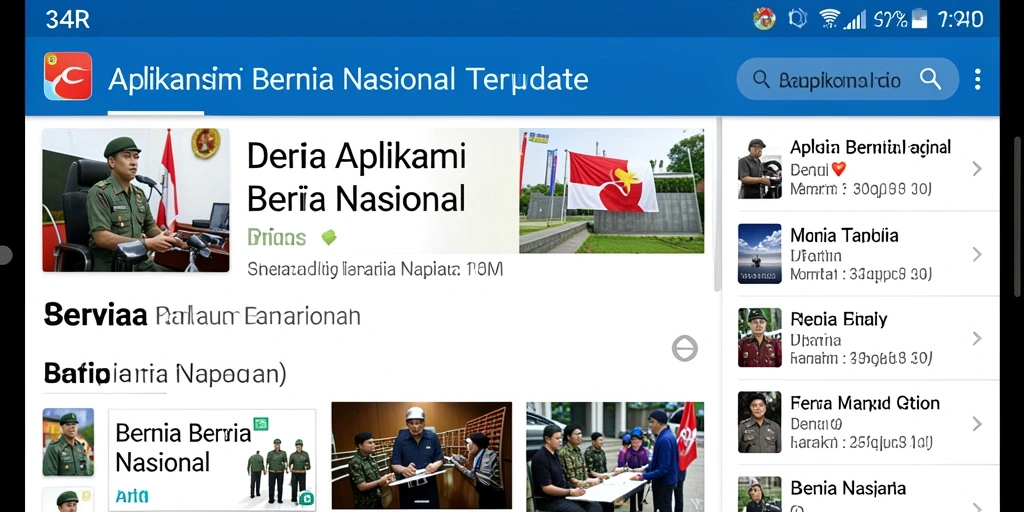
Task: Tap the green verified badge icon
Action: pos(328,237)
